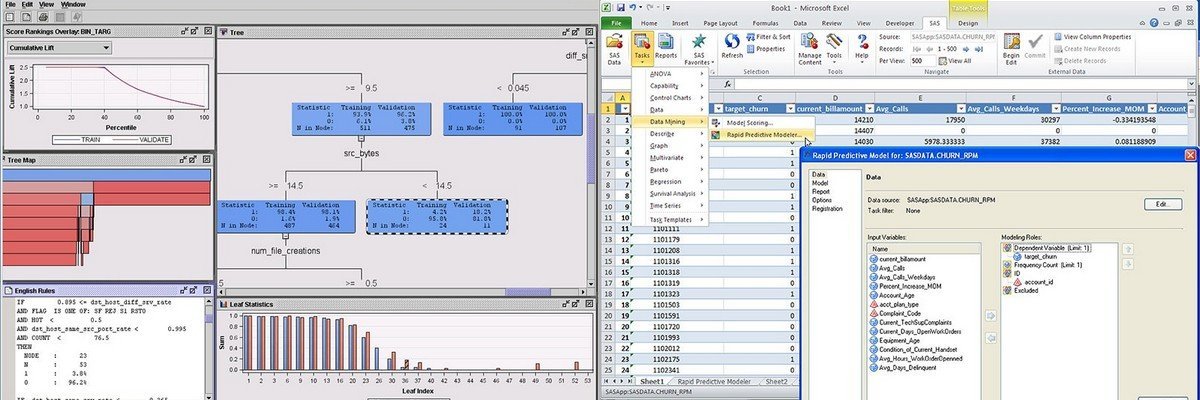Open the Reports ribbon button
The image size is (1200, 400).
pos(666,48)
